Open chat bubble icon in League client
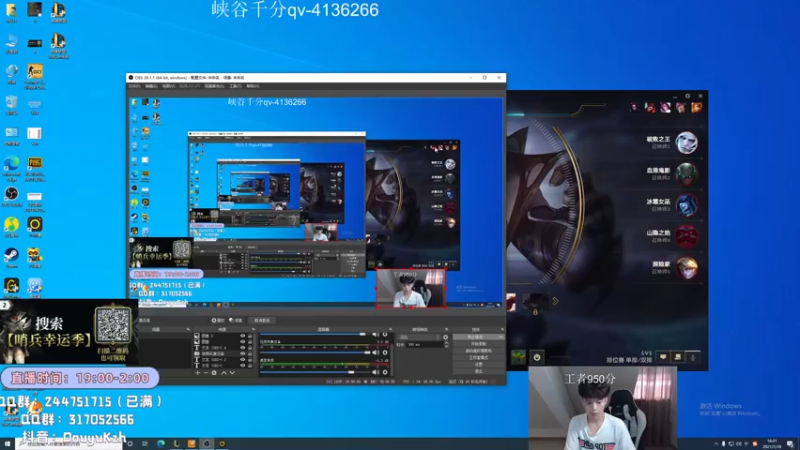The image size is (800, 450). [x=663, y=357]
